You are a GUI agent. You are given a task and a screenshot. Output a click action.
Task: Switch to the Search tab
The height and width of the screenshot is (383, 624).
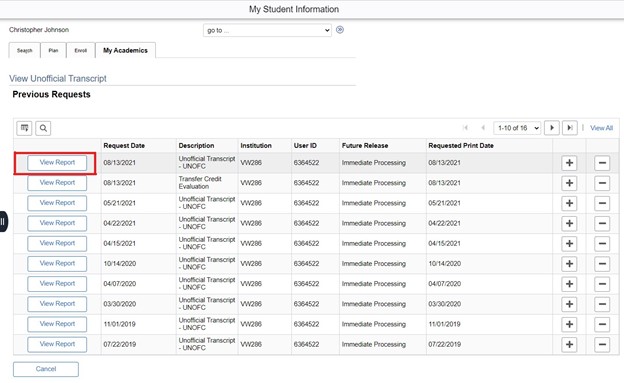(x=24, y=51)
